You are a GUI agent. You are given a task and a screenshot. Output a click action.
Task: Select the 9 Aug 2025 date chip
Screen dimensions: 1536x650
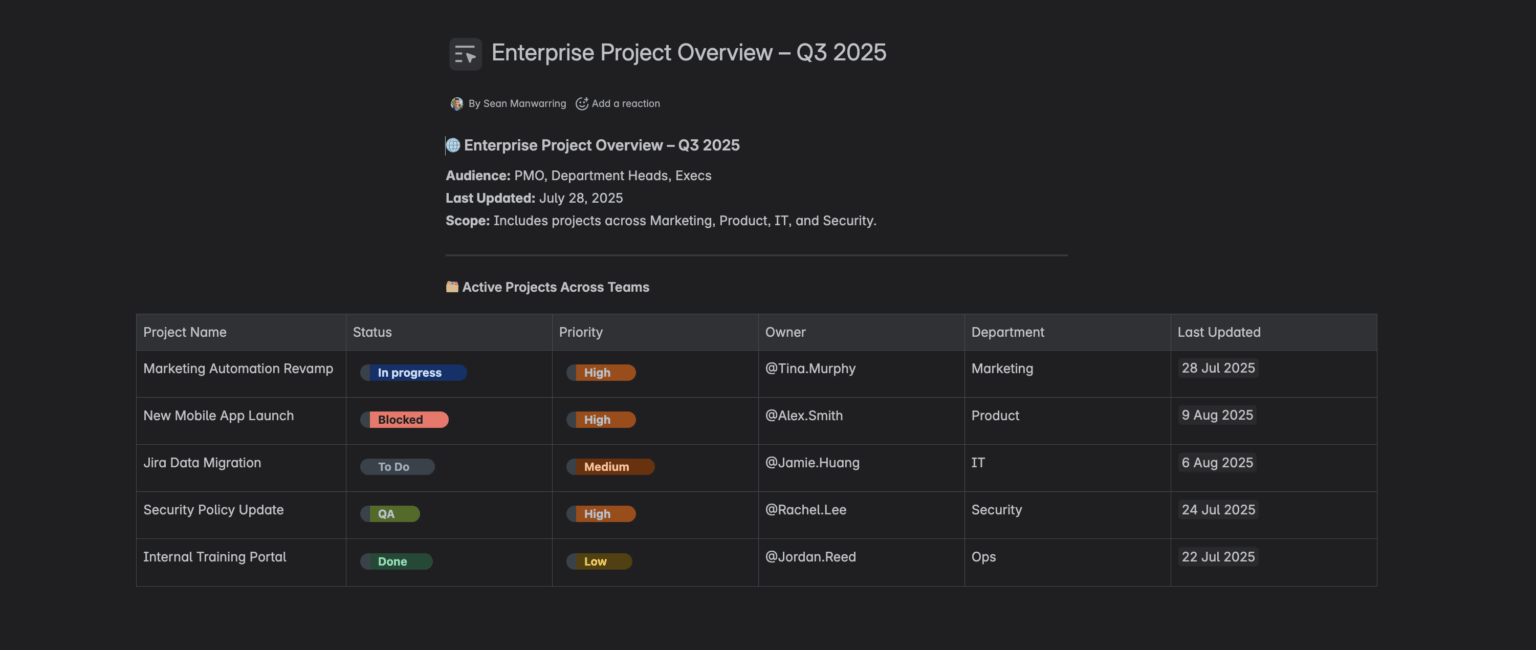(x=1216, y=415)
